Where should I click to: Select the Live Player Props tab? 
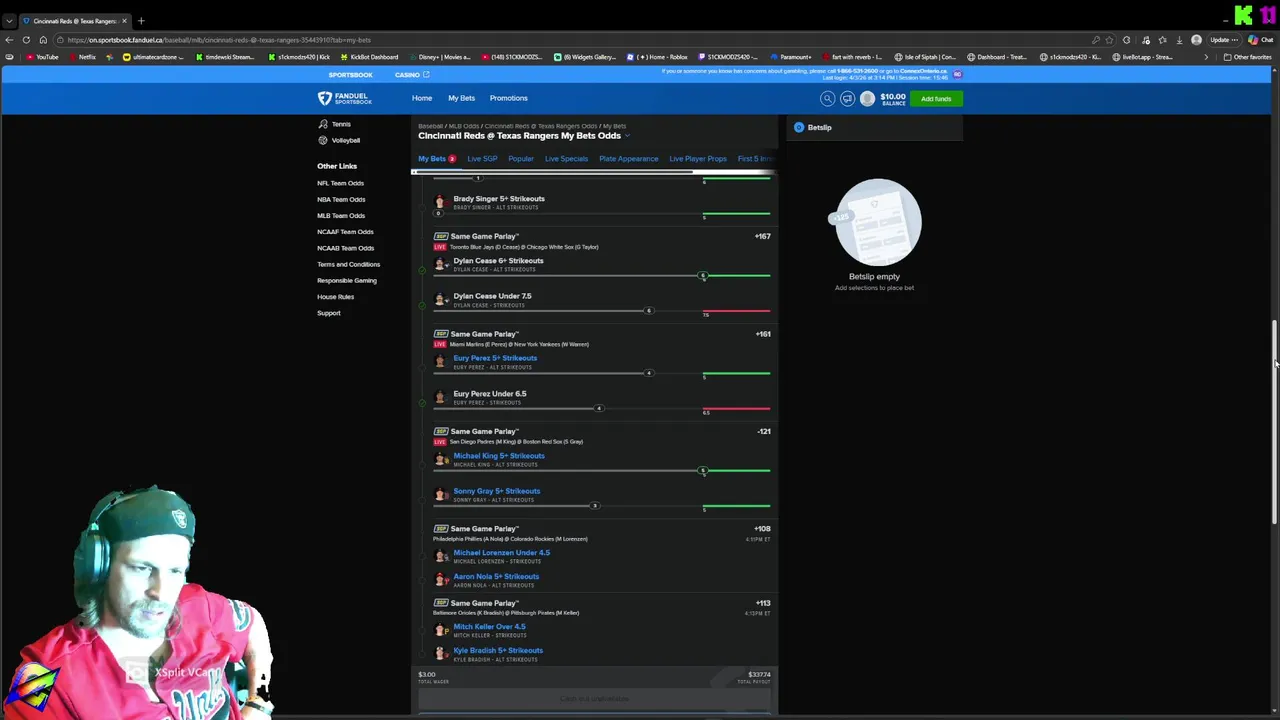point(698,159)
